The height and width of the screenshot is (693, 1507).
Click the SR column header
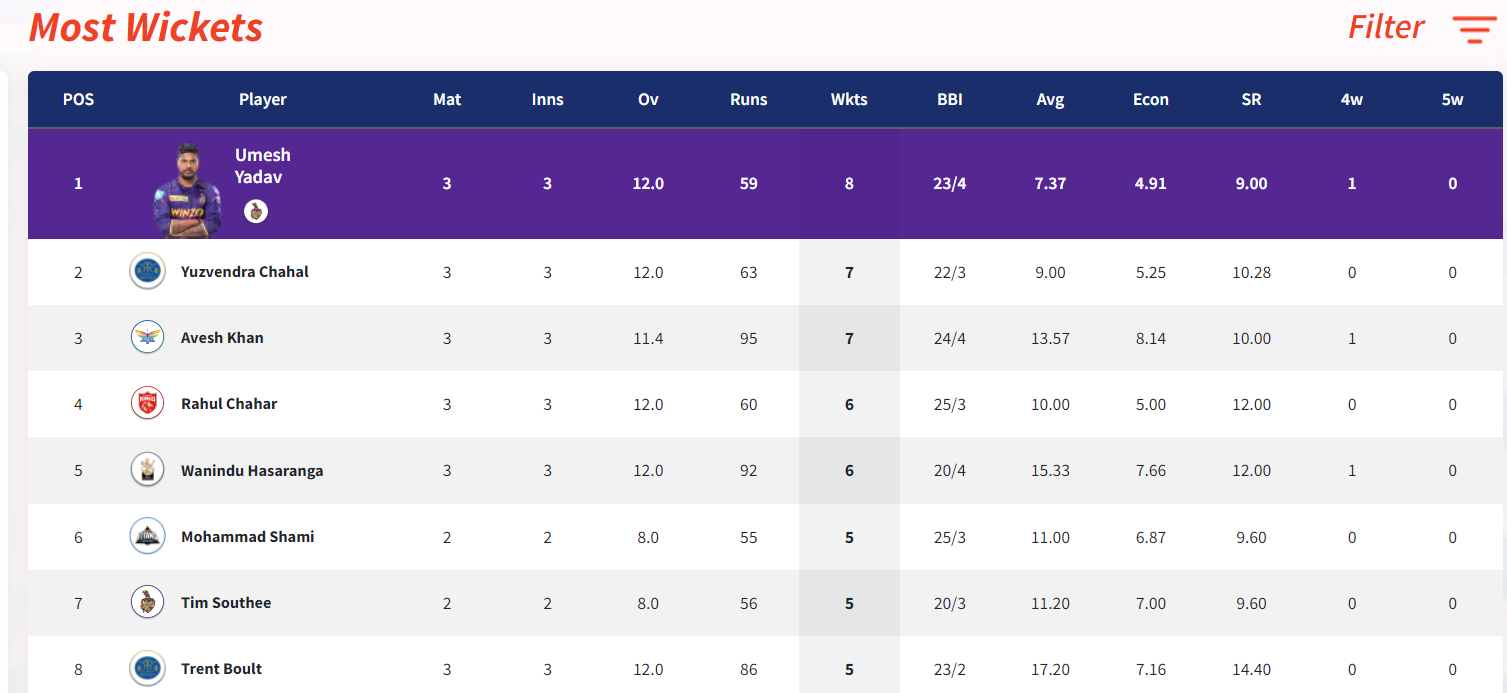(1251, 99)
